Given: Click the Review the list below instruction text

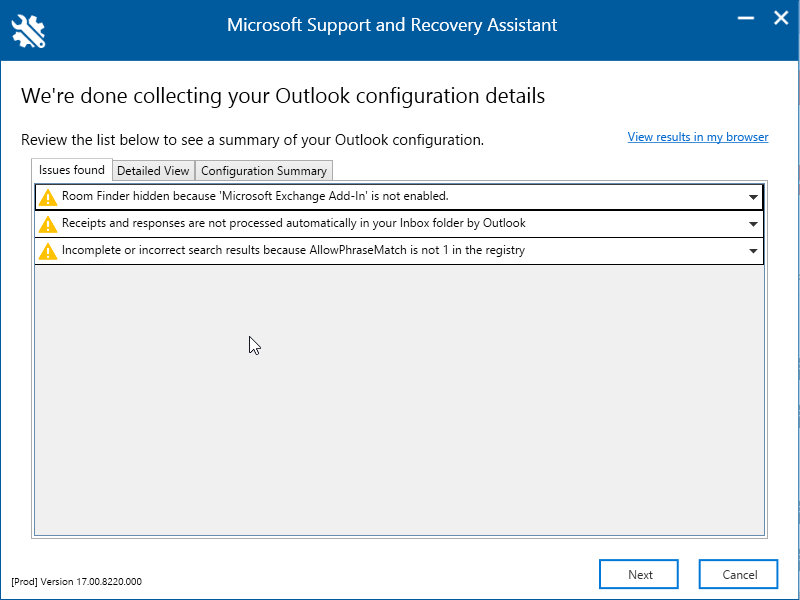Looking at the screenshot, I should pyautogui.click(x=253, y=140).
